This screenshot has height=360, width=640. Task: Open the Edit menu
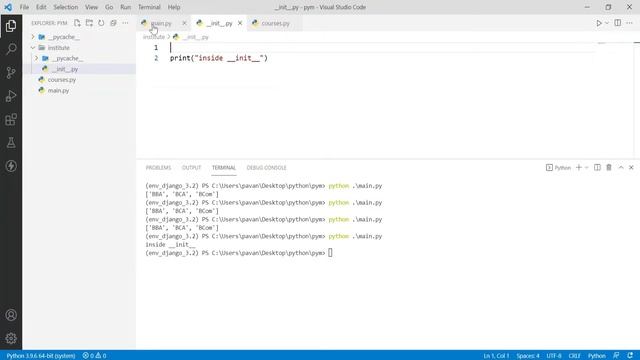pos(41,7)
